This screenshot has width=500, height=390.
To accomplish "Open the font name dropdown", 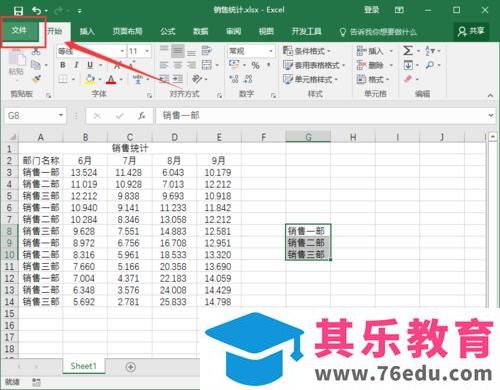I will (122, 51).
